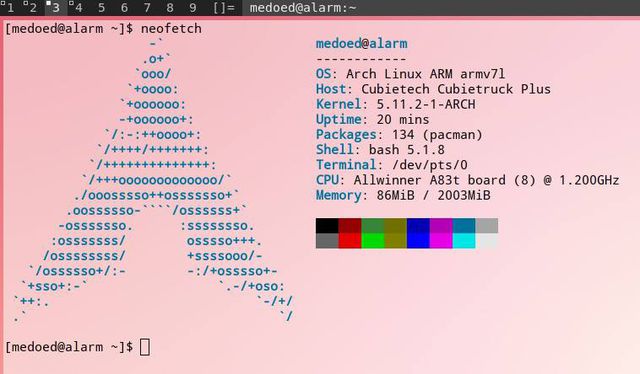Select the active workspace tag 3
640x374 pixels.
pyautogui.click(x=56, y=8)
